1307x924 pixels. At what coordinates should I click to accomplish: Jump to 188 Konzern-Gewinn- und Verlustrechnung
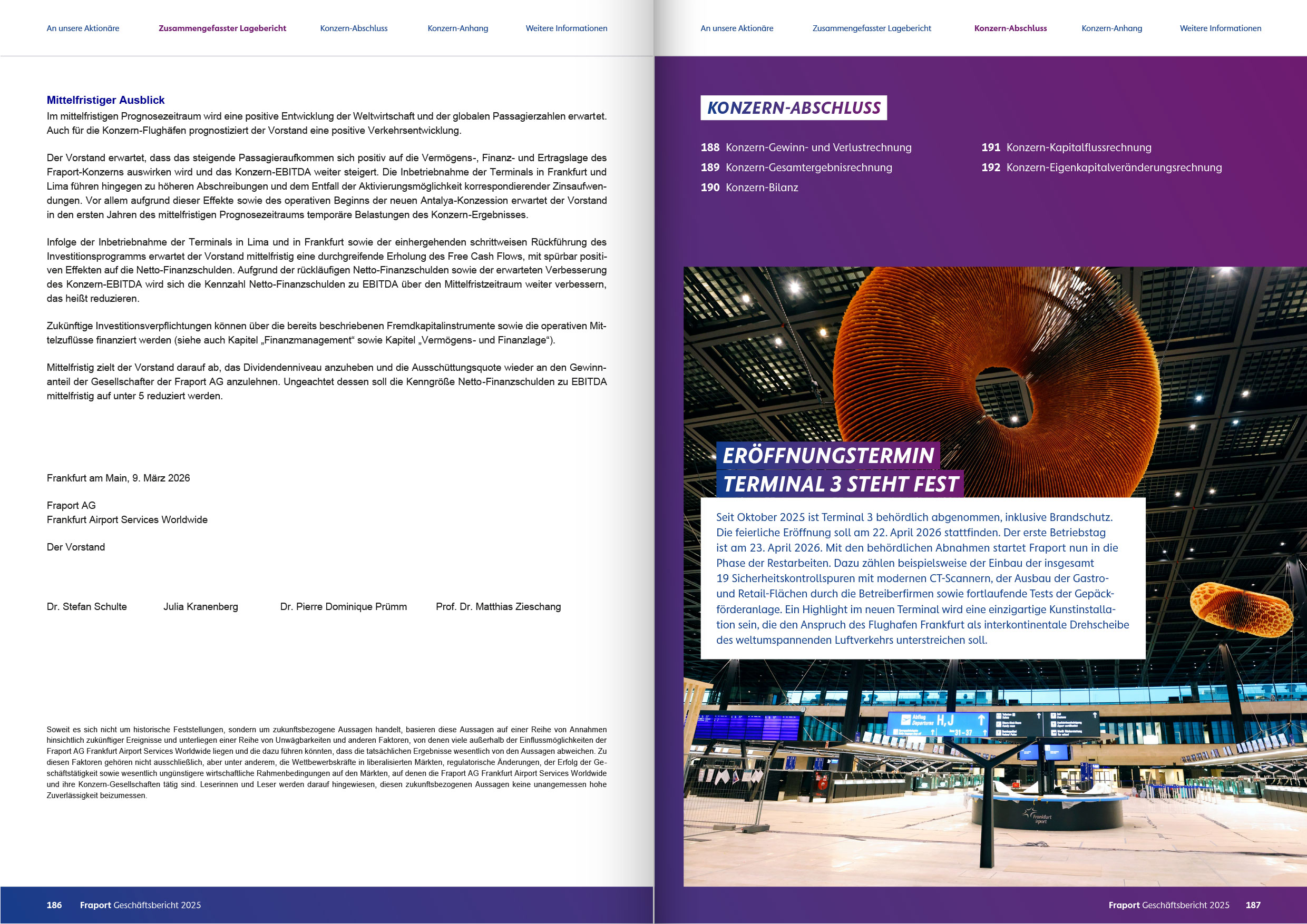click(806, 148)
